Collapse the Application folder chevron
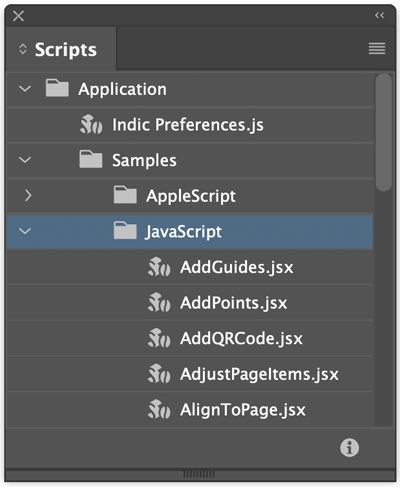 point(25,89)
